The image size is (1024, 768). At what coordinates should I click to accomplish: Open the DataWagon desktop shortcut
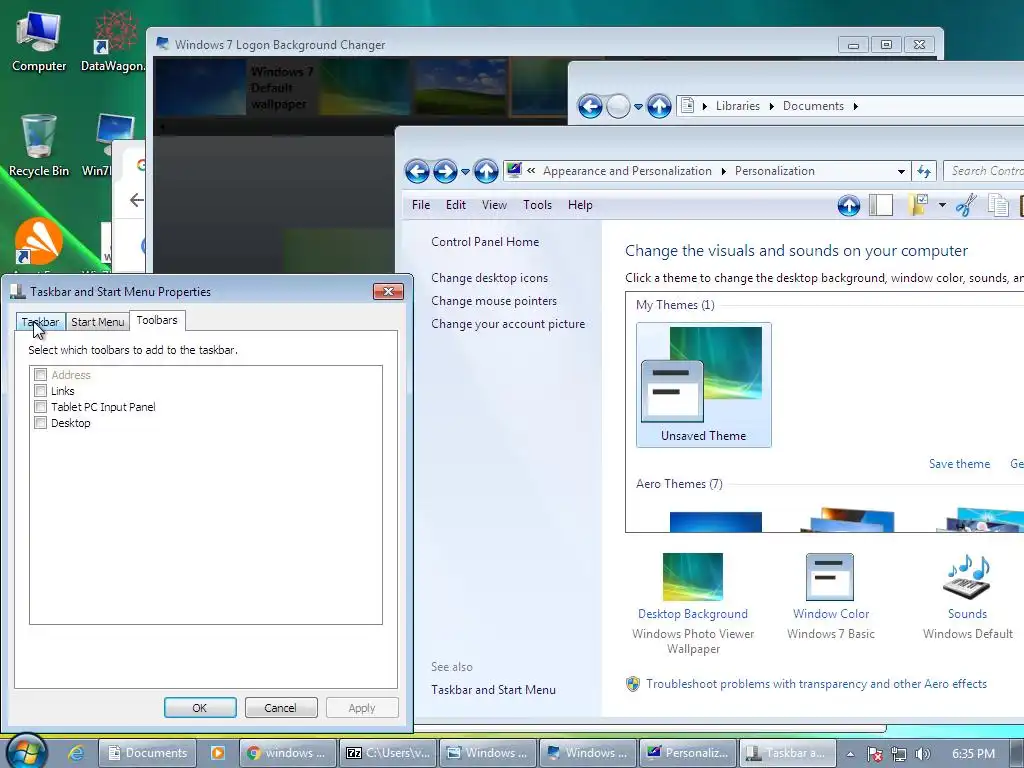[x=115, y=42]
